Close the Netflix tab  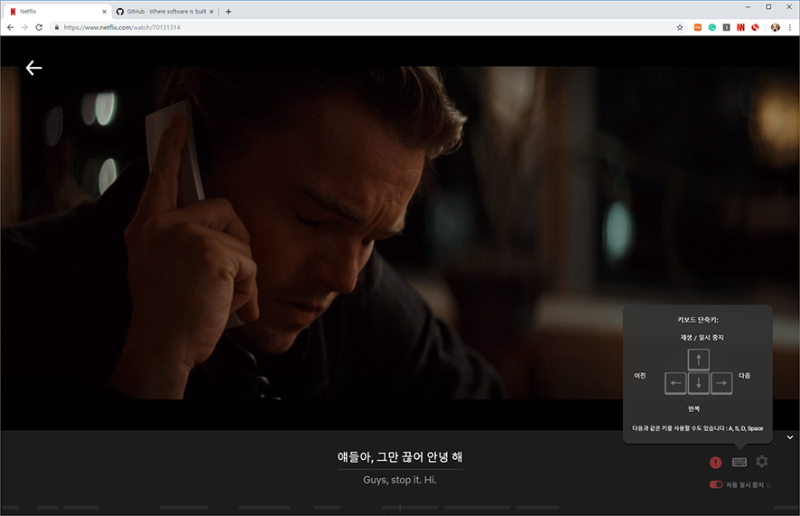pyautogui.click(x=104, y=11)
